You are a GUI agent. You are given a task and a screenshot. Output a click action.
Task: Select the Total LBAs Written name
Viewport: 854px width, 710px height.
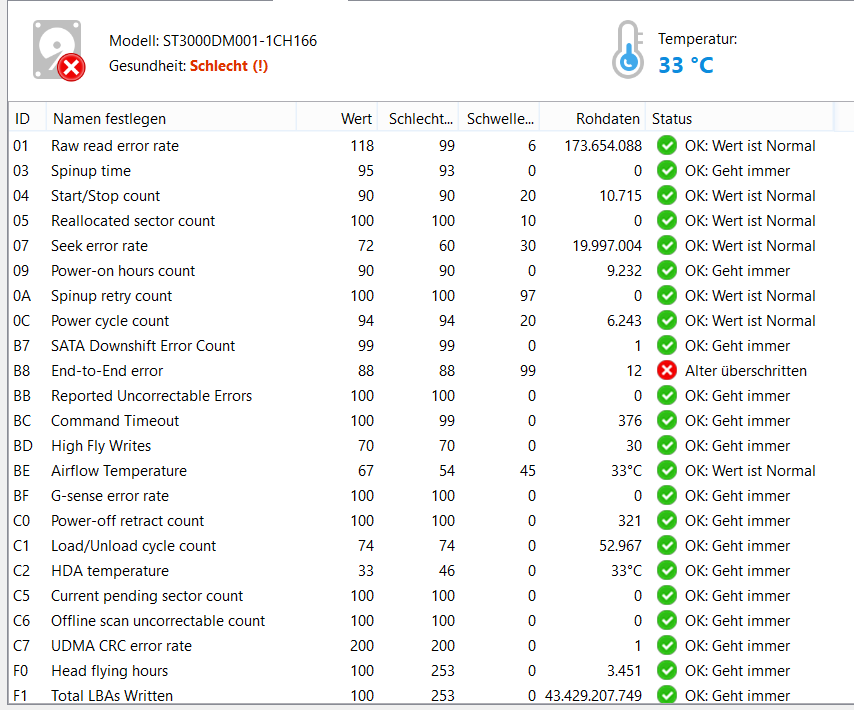pyautogui.click(x=112, y=696)
